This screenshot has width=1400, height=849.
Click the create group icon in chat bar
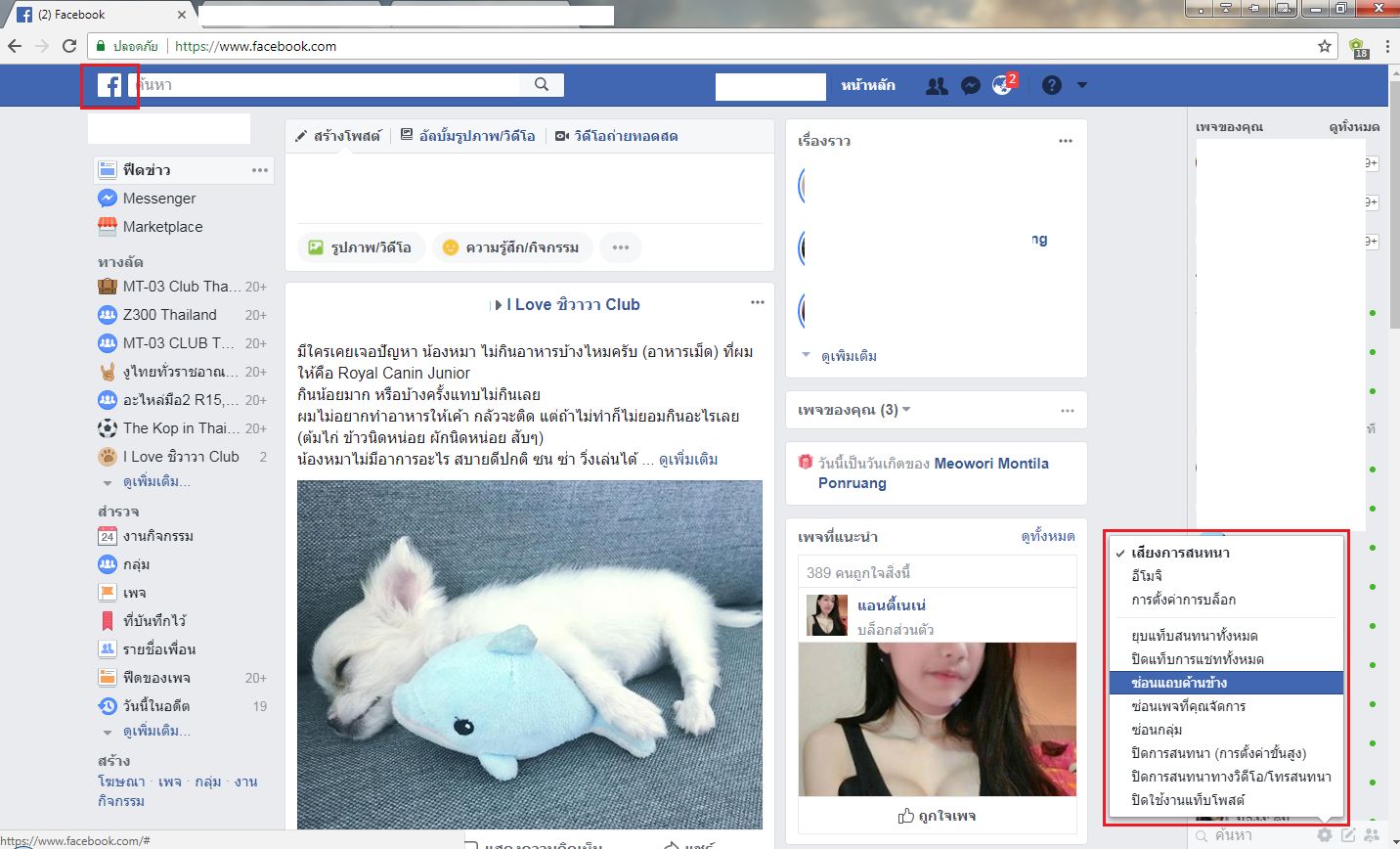pos(1373,835)
